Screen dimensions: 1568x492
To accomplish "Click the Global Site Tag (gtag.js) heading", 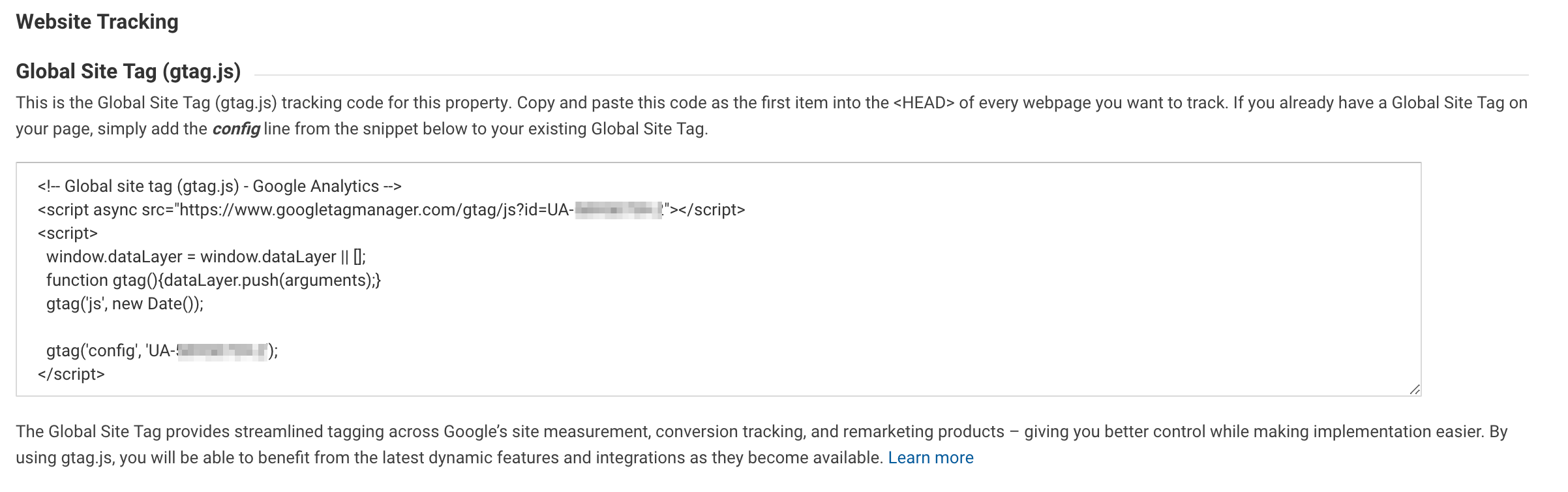I will [128, 71].
